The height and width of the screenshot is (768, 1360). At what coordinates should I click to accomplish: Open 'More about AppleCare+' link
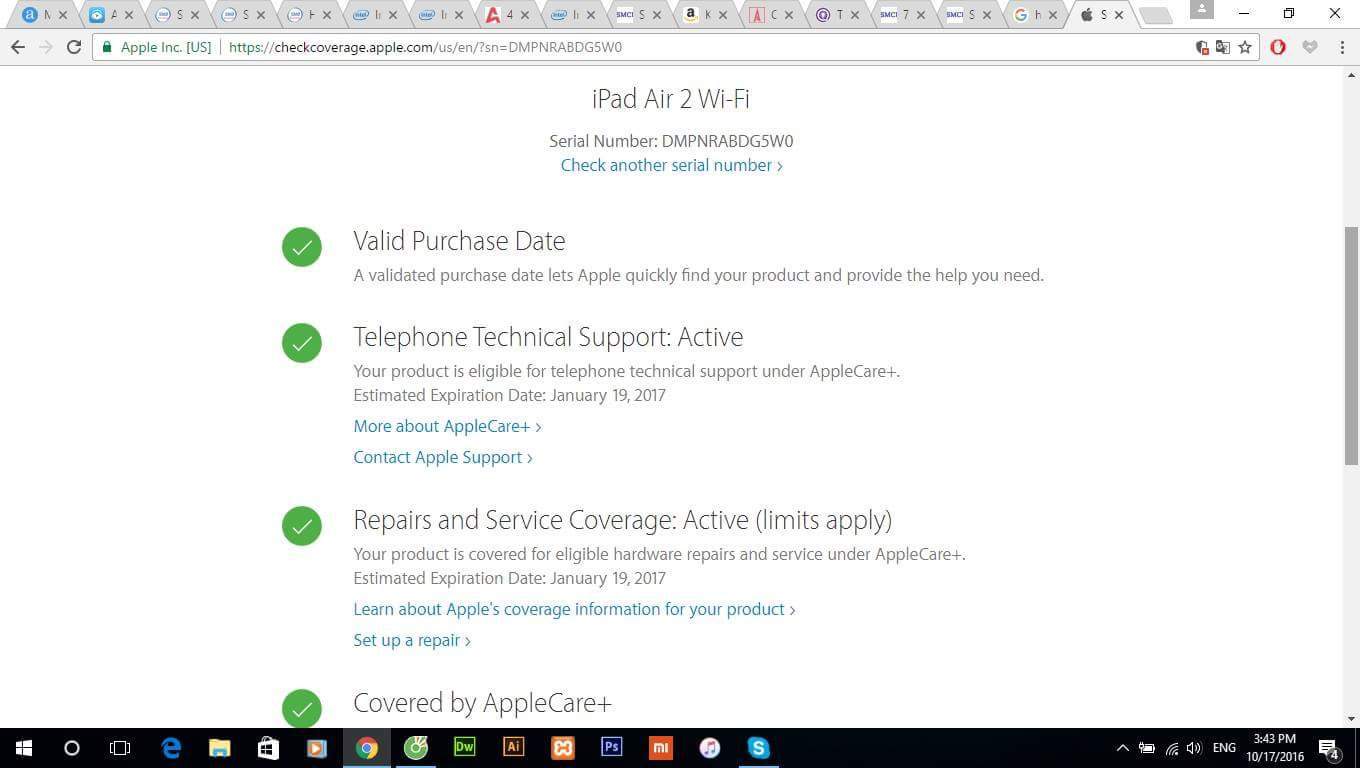pos(447,426)
